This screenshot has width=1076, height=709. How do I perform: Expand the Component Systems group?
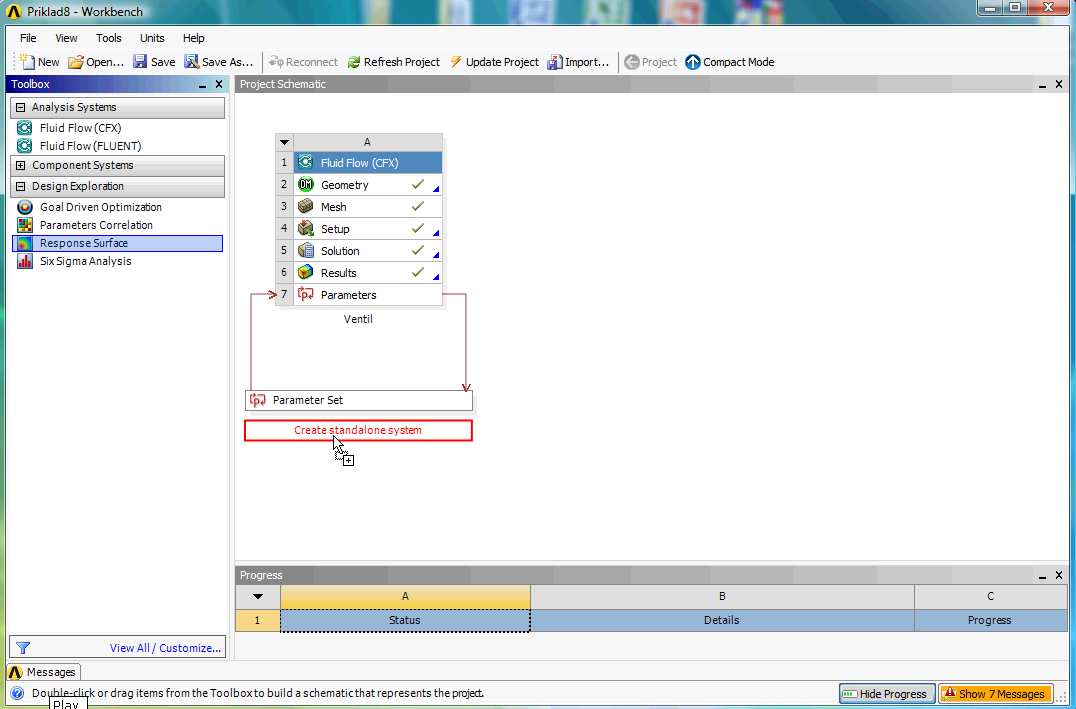[x=21, y=165]
